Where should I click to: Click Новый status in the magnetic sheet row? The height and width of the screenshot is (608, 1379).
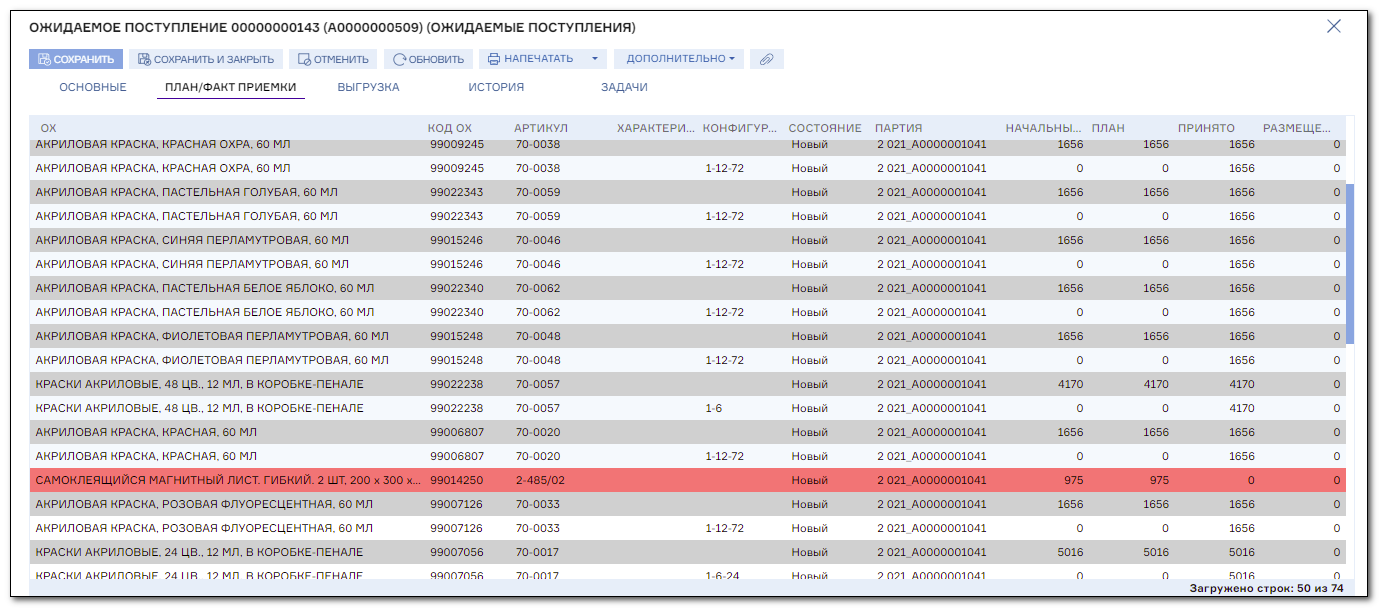tap(810, 480)
